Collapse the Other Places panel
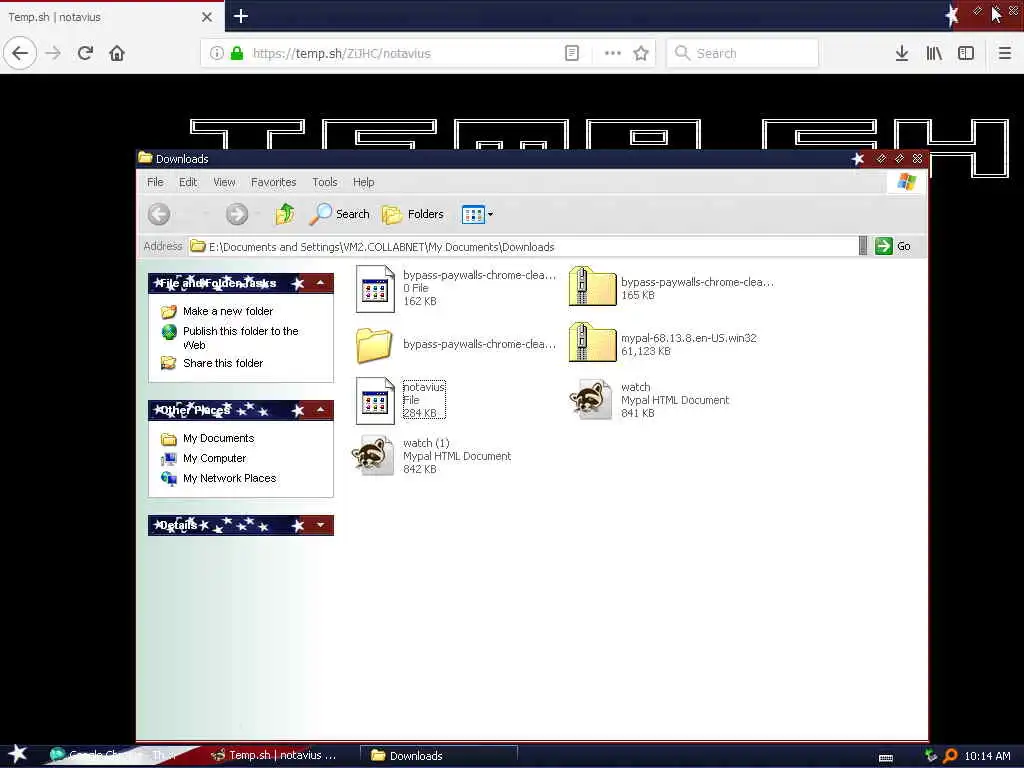 320,409
